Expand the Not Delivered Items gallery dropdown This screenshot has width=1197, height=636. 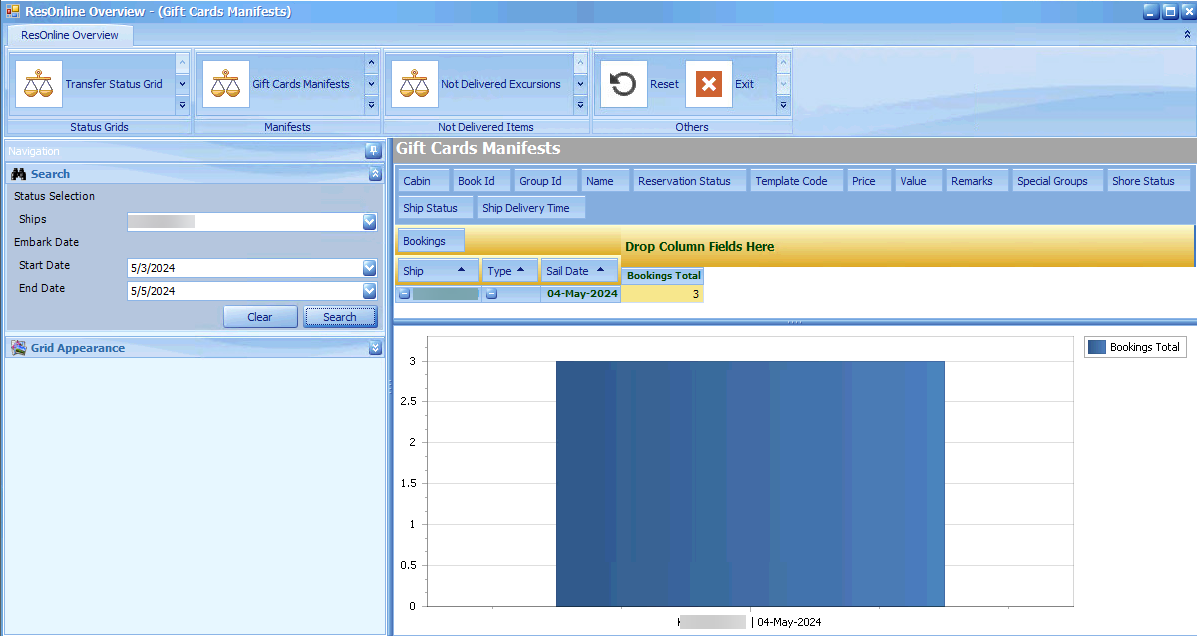click(580, 105)
